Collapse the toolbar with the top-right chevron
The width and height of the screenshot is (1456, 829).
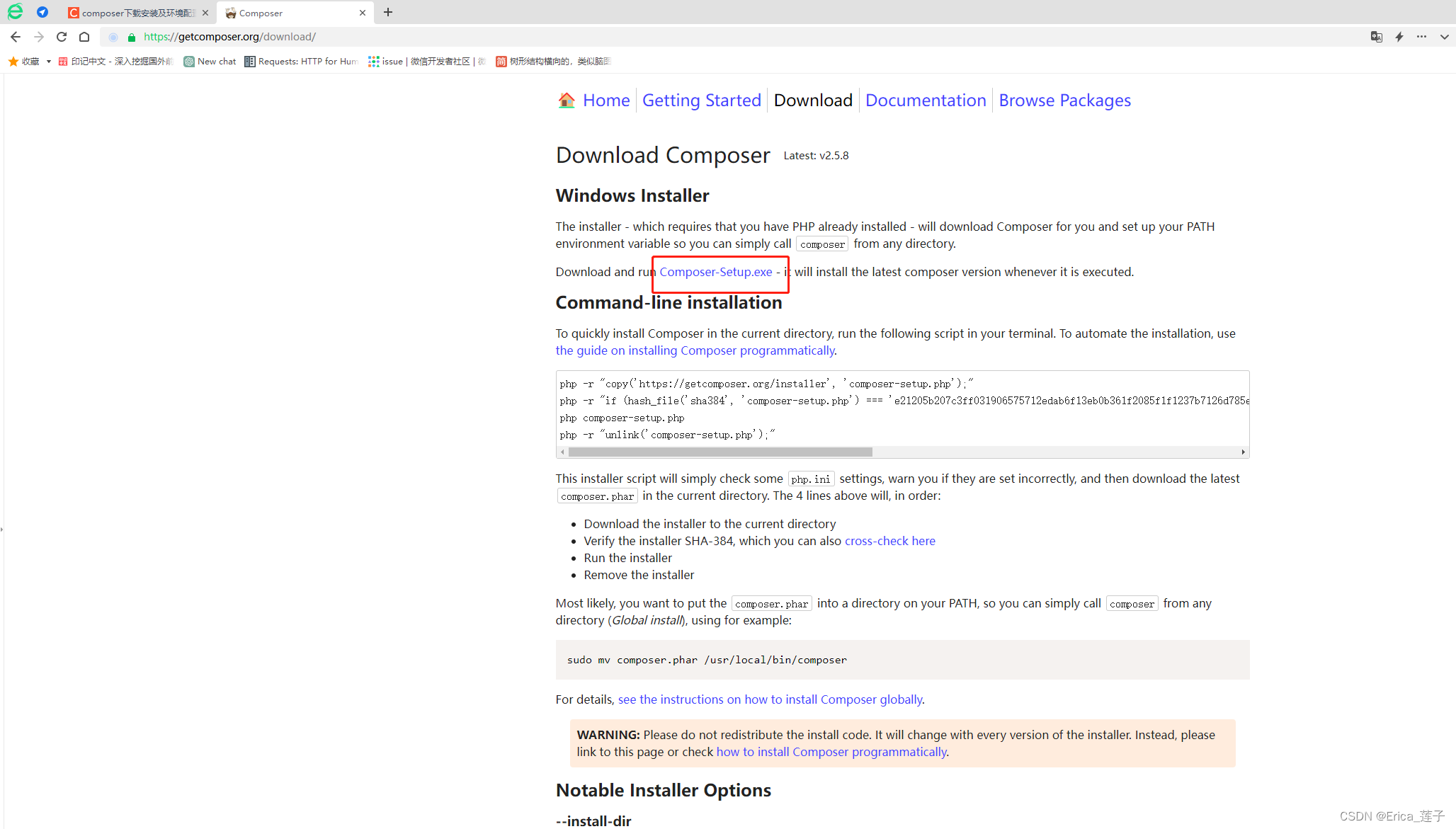[1445, 37]
